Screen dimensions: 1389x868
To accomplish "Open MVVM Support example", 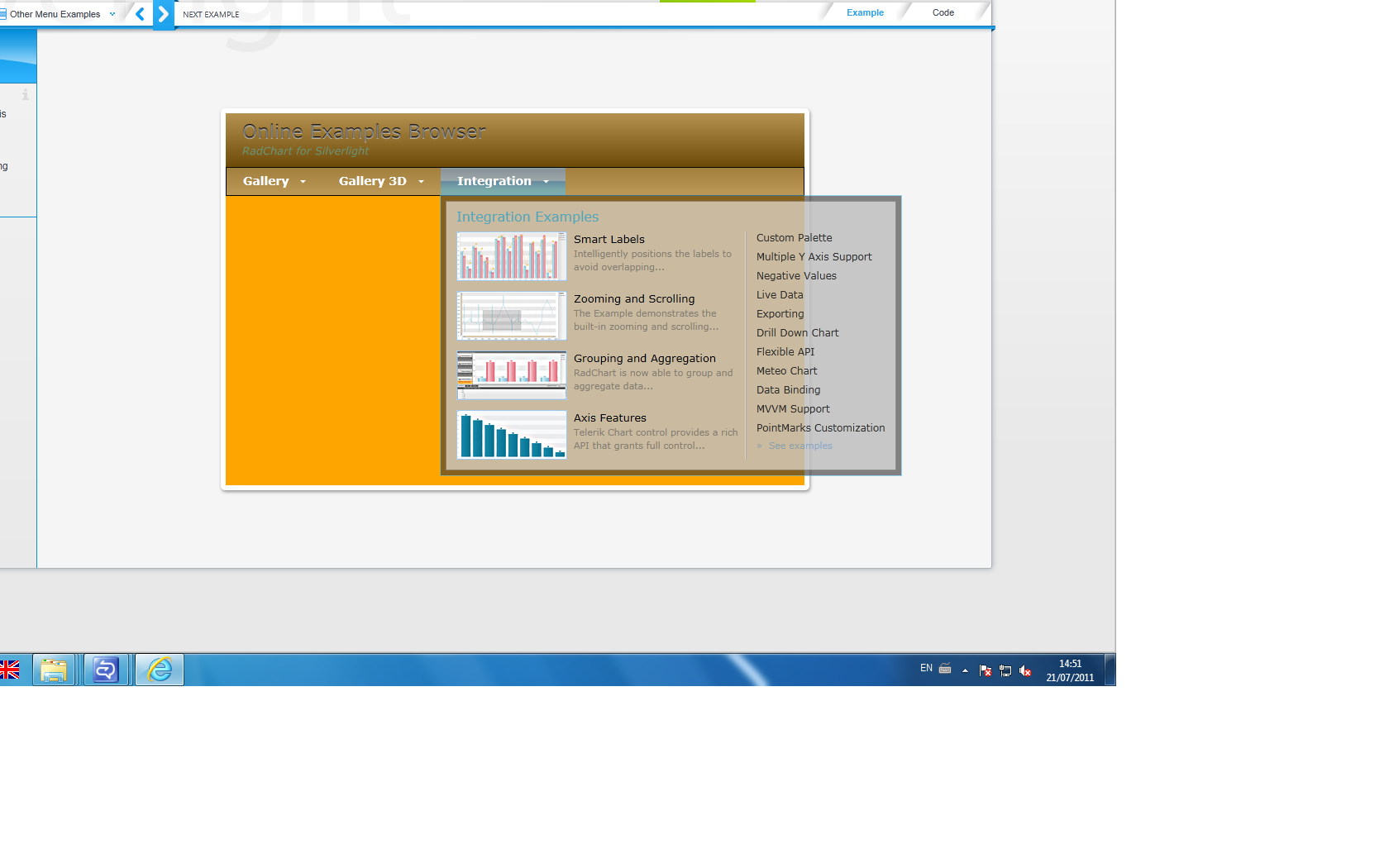I will click(x=793, y=408).
